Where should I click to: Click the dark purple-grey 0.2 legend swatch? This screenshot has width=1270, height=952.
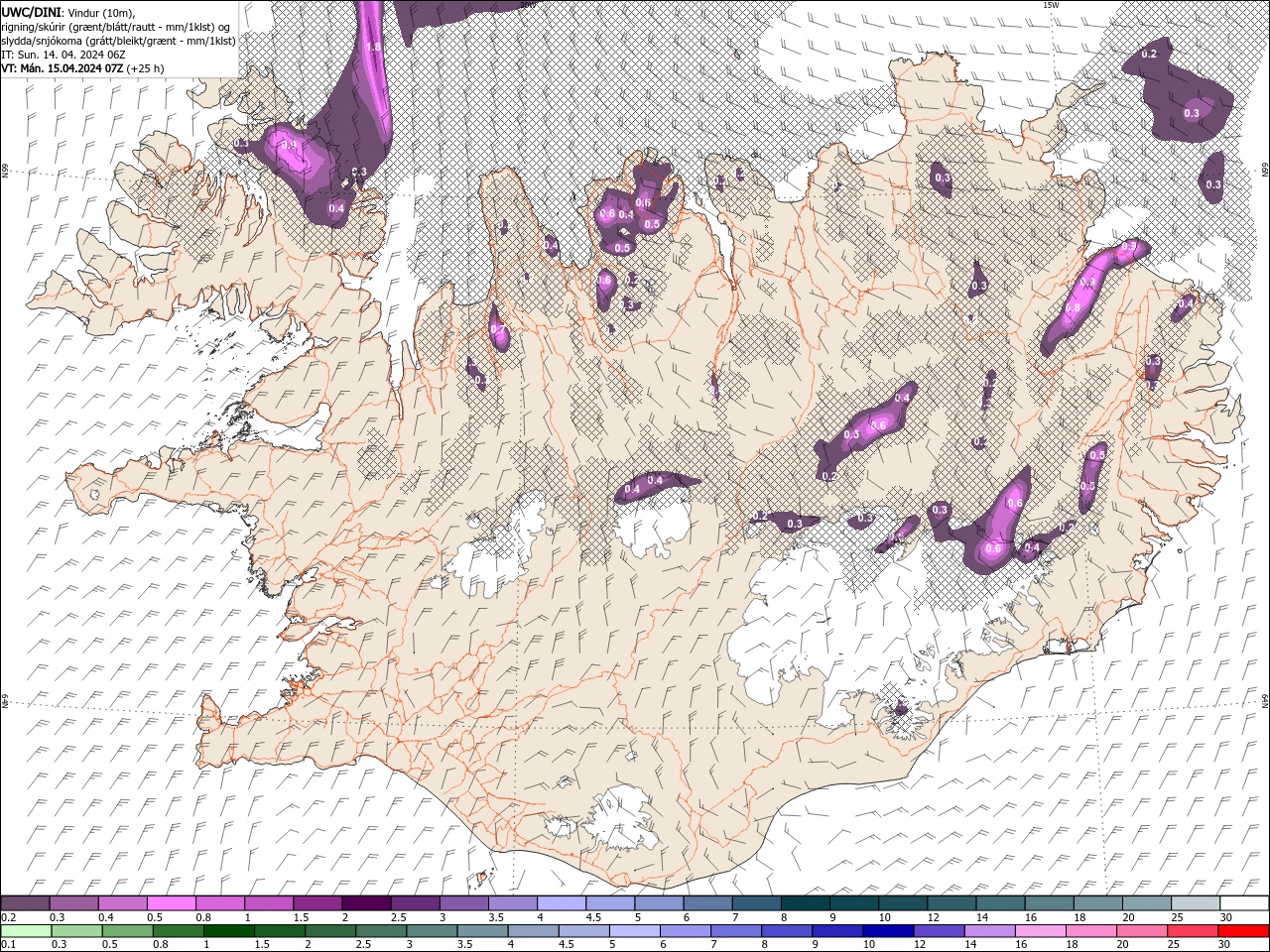click(26, 903)
